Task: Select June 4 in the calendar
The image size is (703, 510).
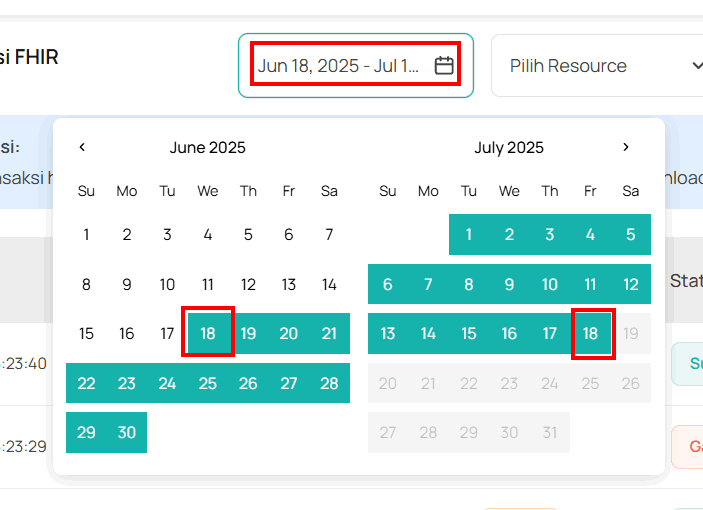Action: pyautogui.click(x=208, y=235)
